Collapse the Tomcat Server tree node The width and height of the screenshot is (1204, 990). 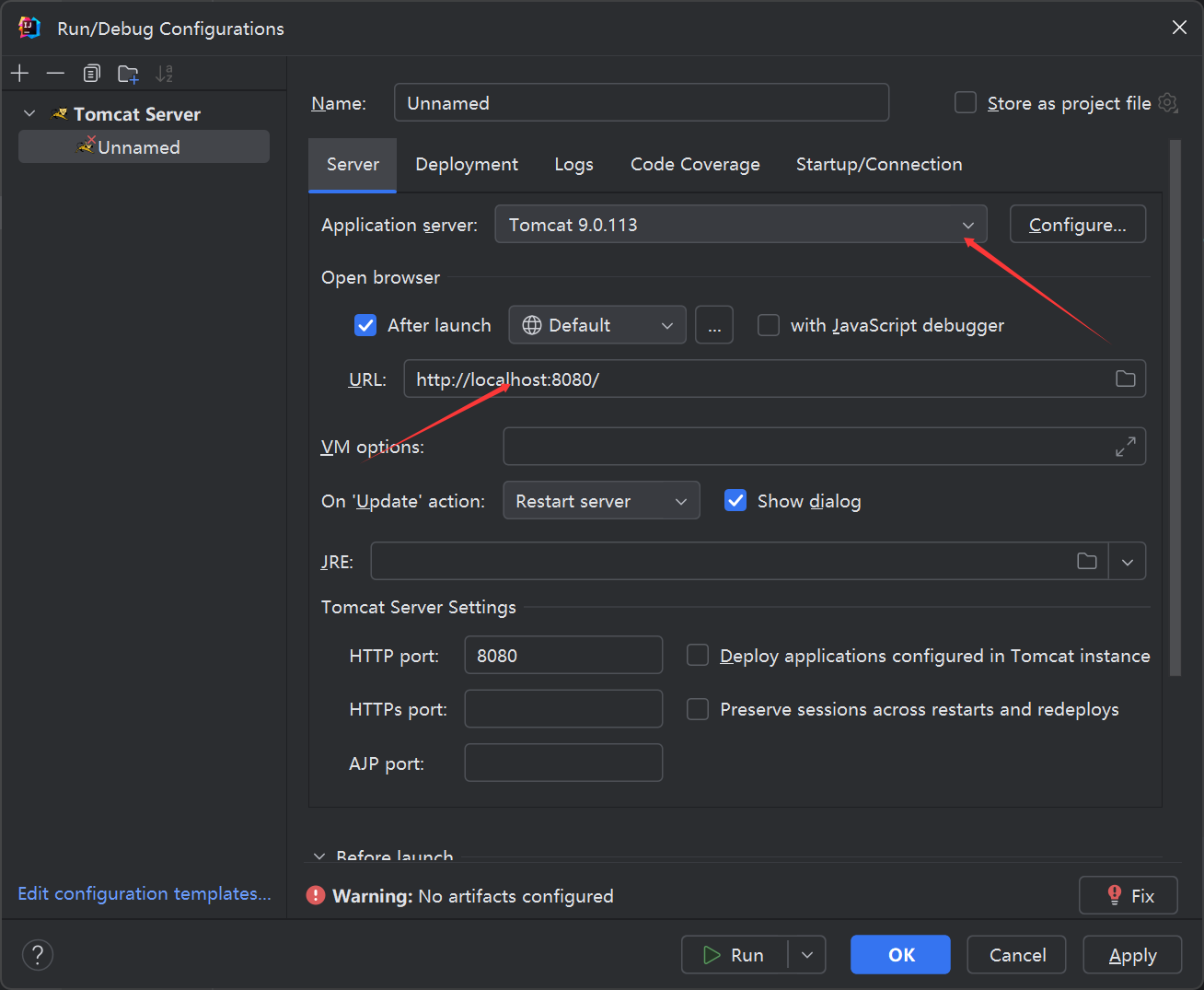pyautogui.click(x=29, y=113)
